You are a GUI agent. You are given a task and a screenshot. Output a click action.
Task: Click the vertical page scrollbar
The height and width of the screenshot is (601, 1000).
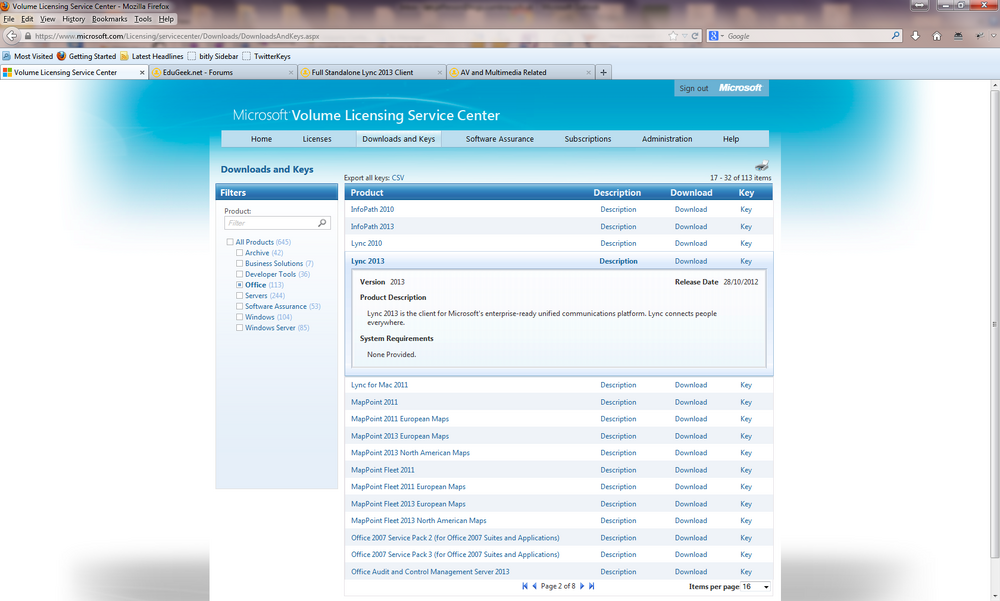click(995, 324)
